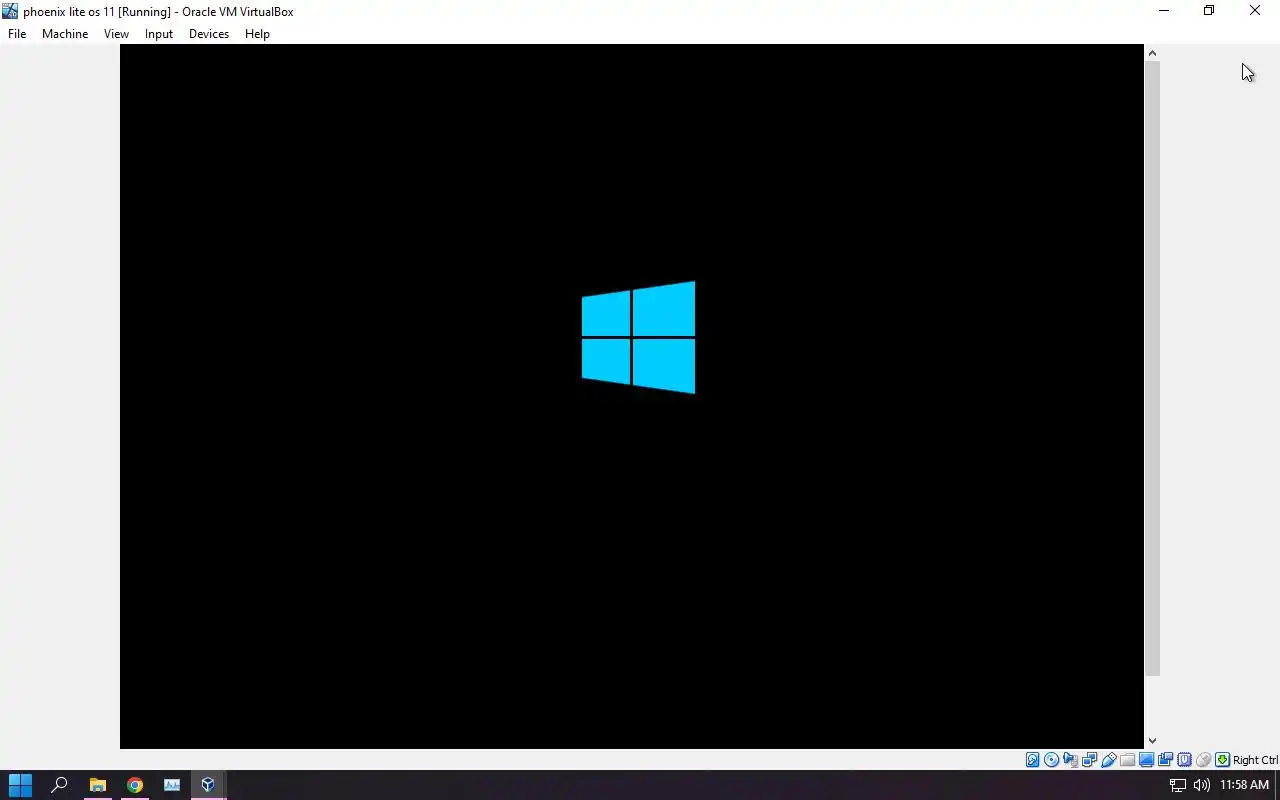Viewport: 1280px width, 800px height.
Task: Open the Devices menu
Action: tap(209, 33)
